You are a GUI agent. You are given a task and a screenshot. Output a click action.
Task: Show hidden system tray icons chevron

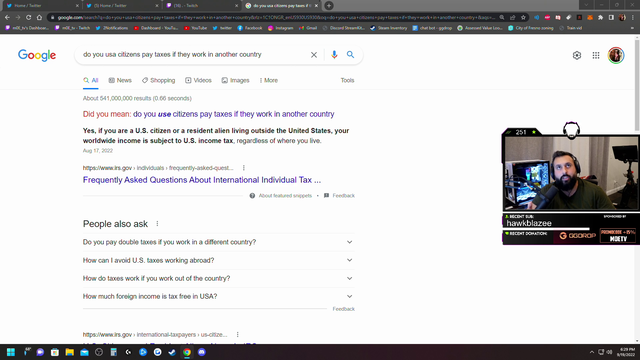tap(591, 352)
